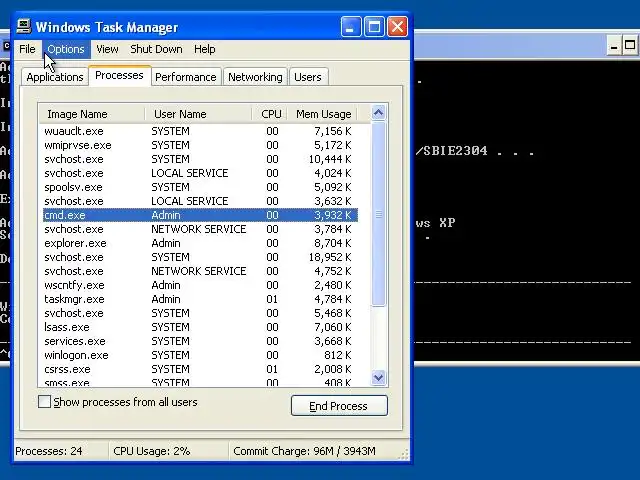Screen dimensions: 640x480
Task: Switch to the Users tab
Action: pyautogui.click(x=308, y=77)
